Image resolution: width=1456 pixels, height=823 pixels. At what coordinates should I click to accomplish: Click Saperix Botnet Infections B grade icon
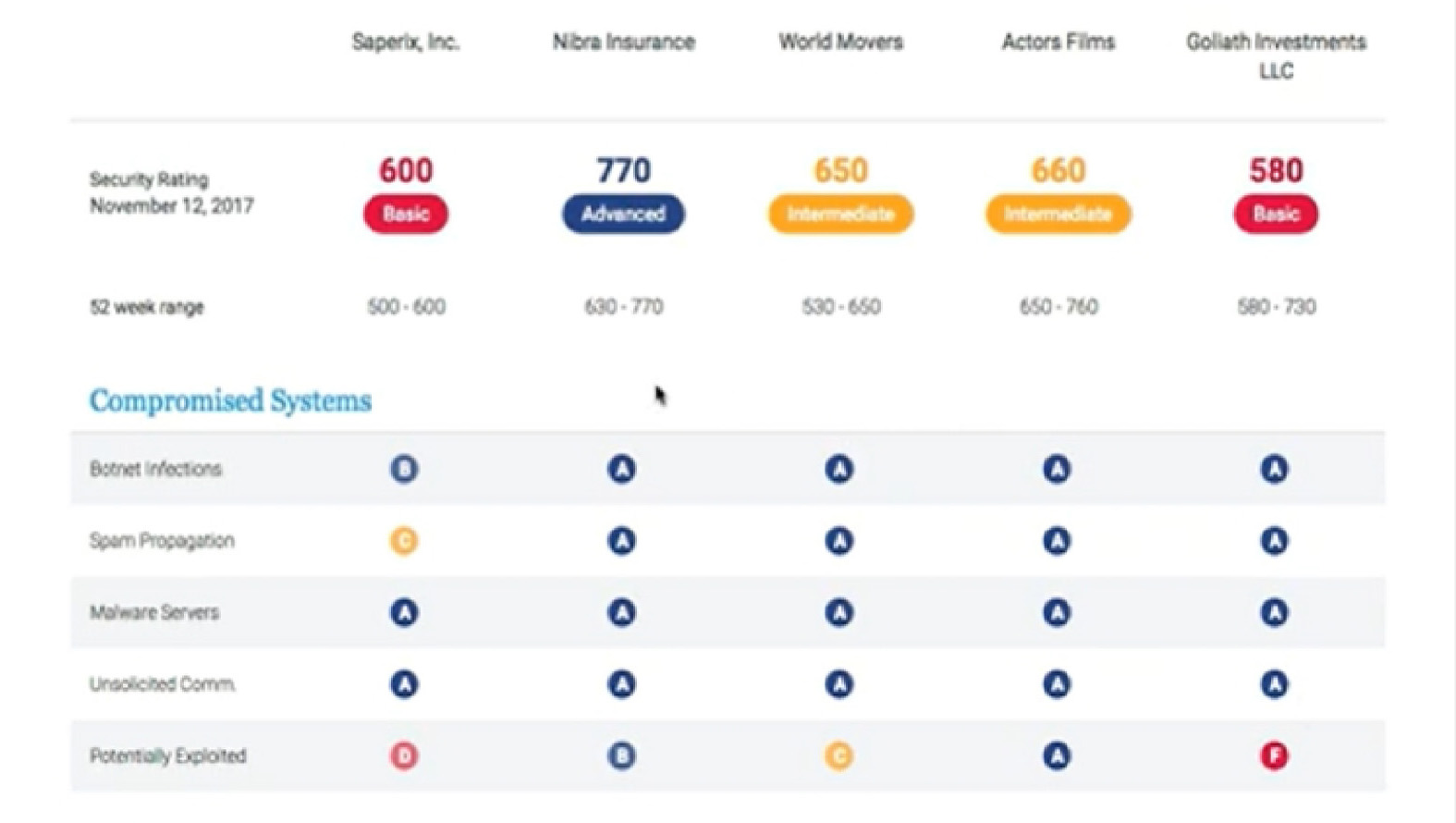[404, 469]
